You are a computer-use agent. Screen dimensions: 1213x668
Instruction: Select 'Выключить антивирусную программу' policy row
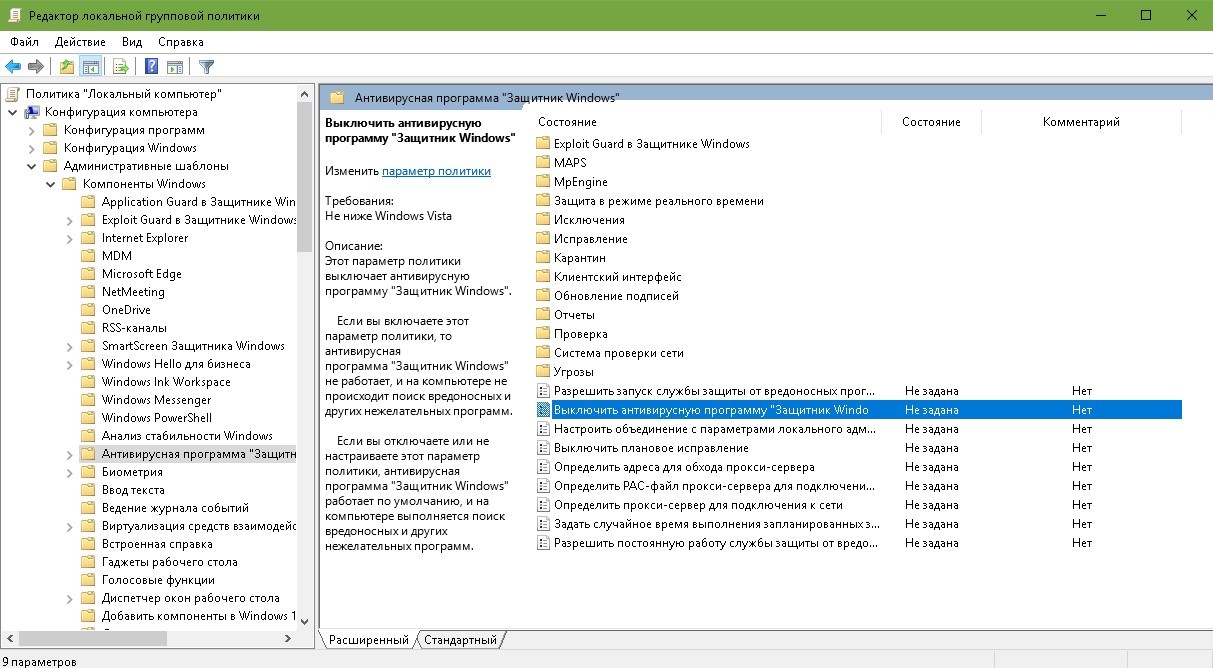pyautogui.click(x=858, y=410)
